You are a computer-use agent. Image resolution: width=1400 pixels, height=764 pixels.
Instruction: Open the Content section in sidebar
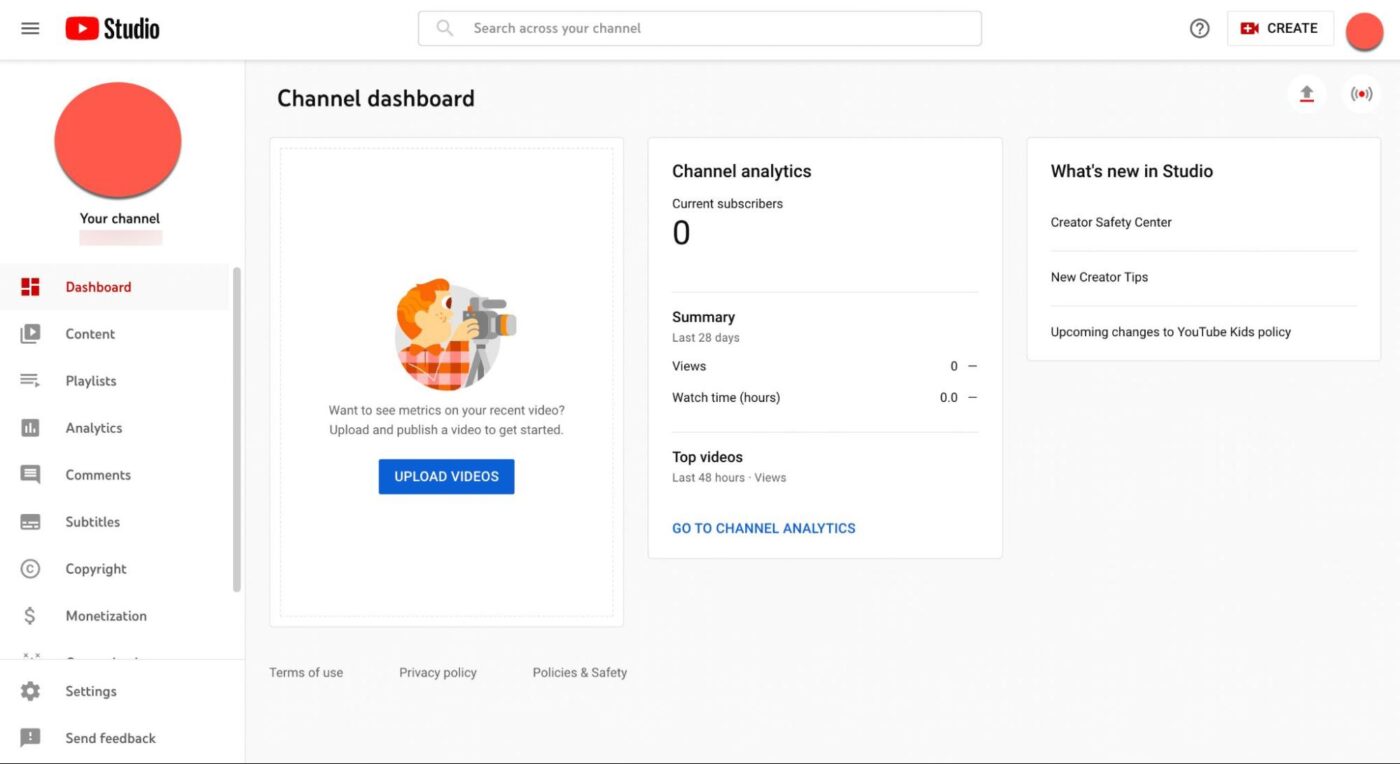click(x=90, y=334)
